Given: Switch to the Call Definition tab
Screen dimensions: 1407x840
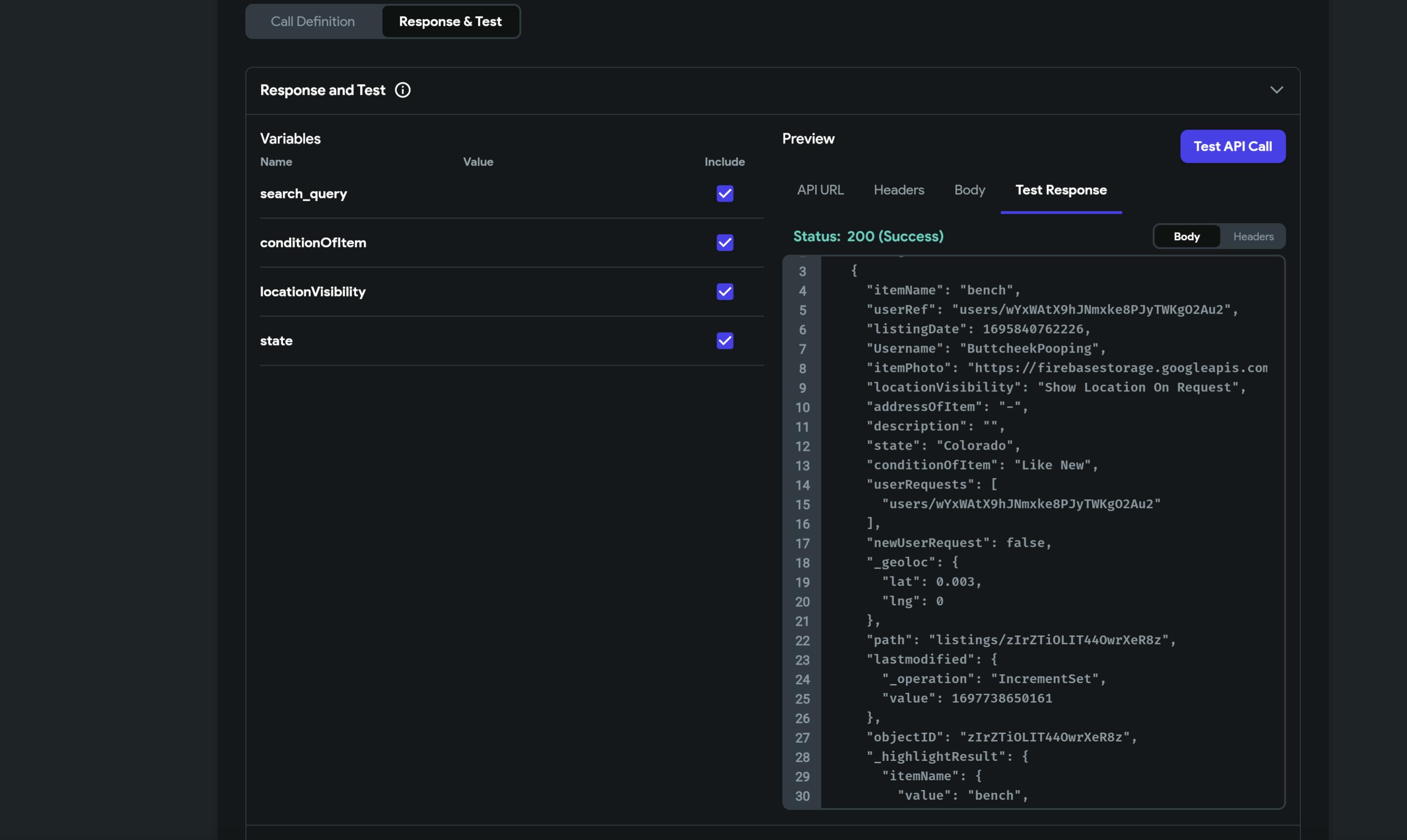Looking at the screenshot, I should (312, 22).
